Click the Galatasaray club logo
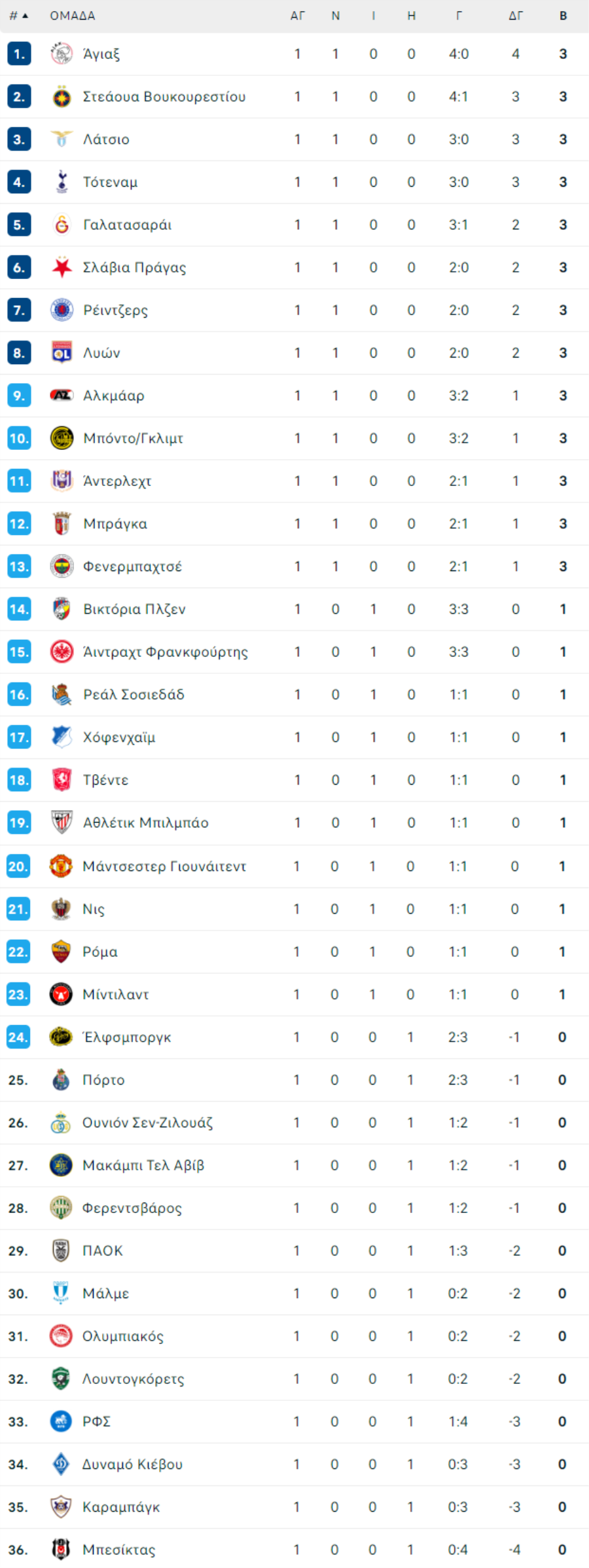 click(x=62, y=225)
